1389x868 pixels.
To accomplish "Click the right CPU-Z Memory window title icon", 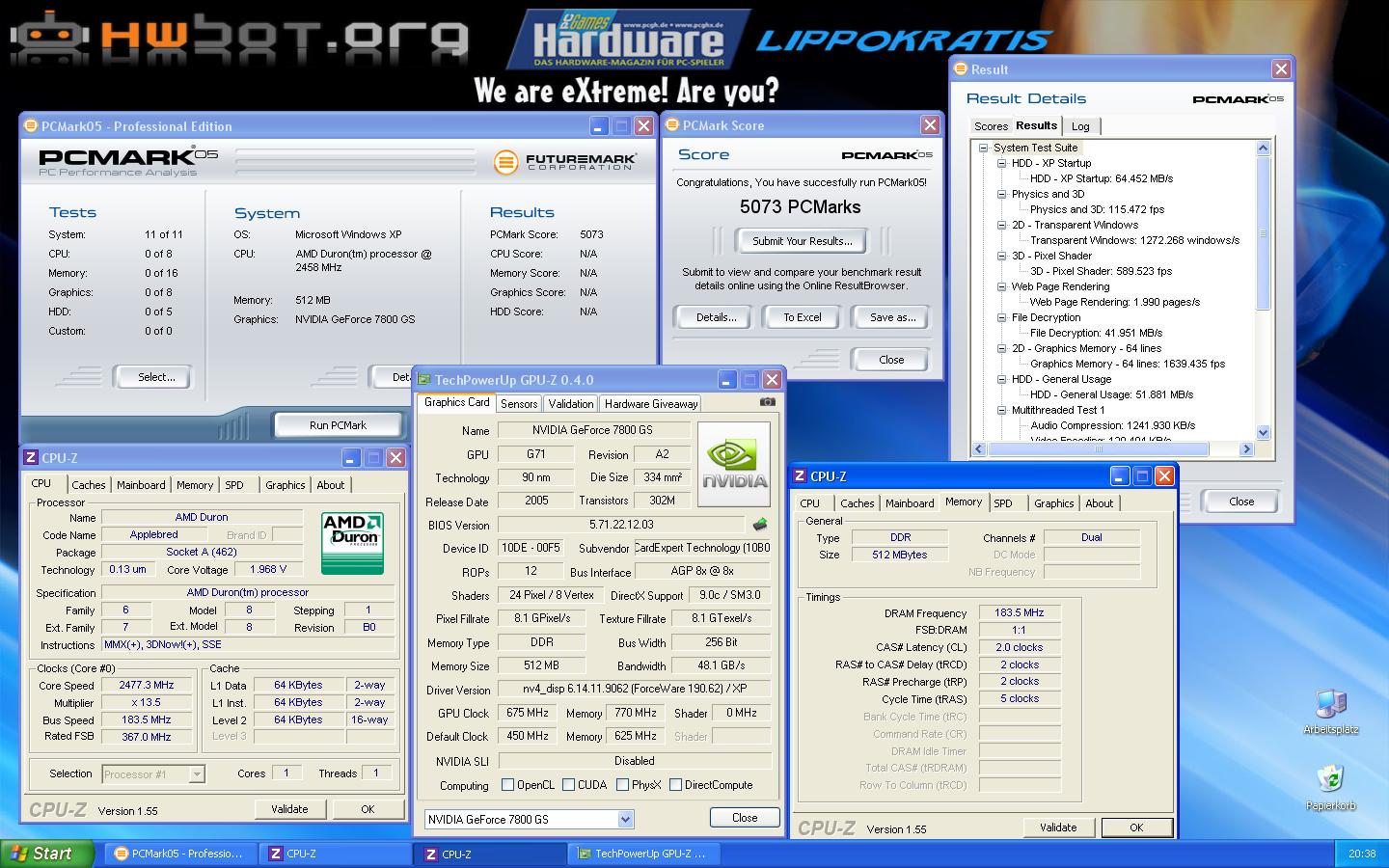I will (x=800, y=476).
